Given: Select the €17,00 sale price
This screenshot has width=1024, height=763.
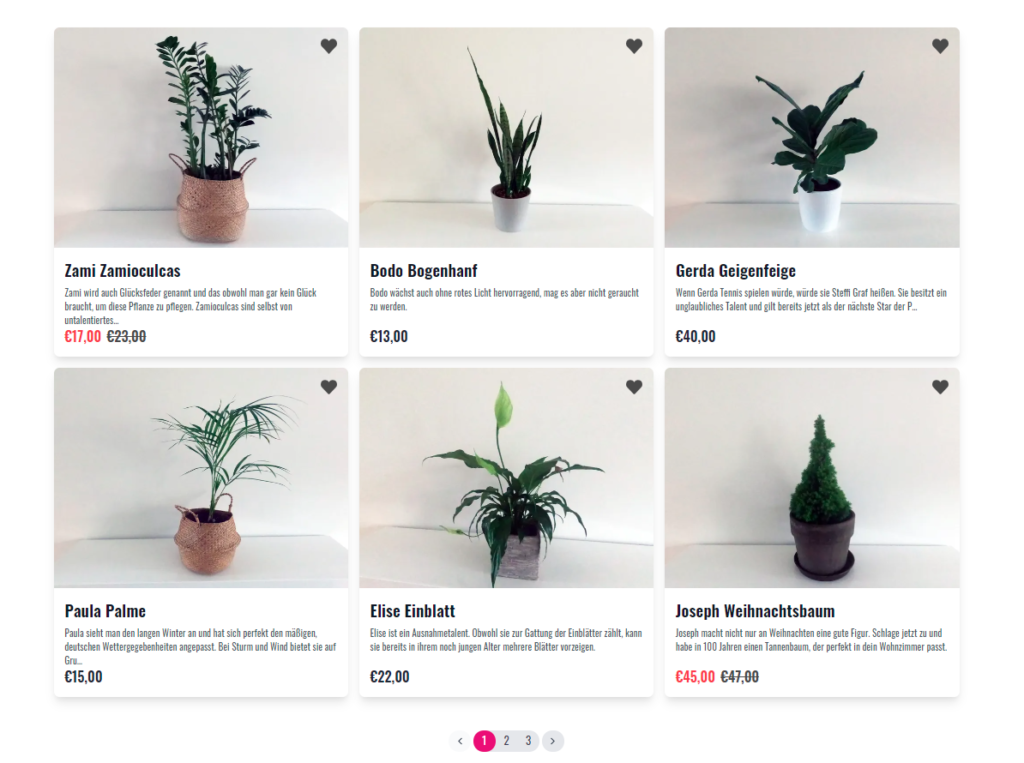Looking at the screenshot, I should click(83, 336).
